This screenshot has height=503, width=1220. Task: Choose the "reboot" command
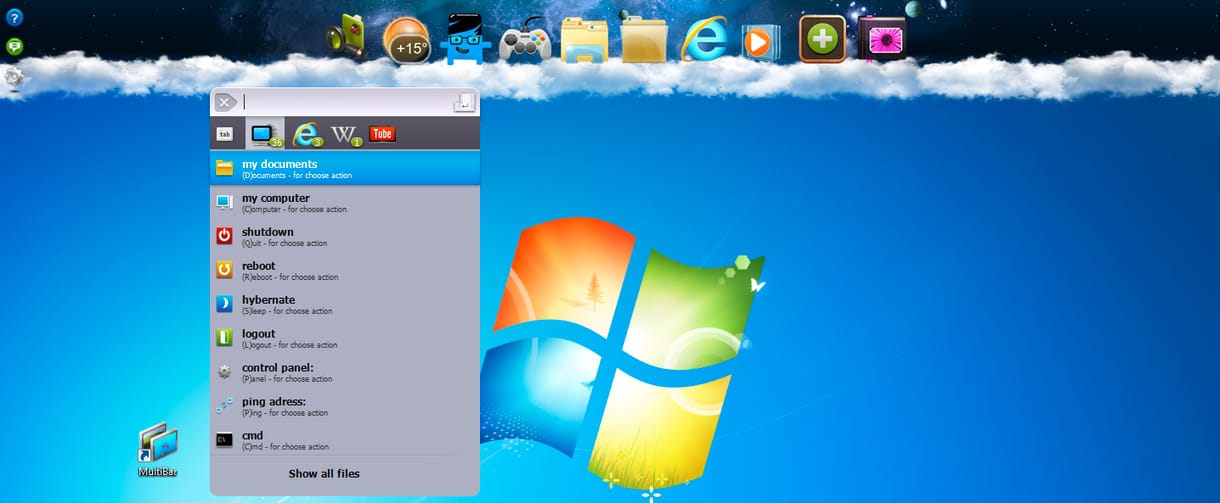345,270
